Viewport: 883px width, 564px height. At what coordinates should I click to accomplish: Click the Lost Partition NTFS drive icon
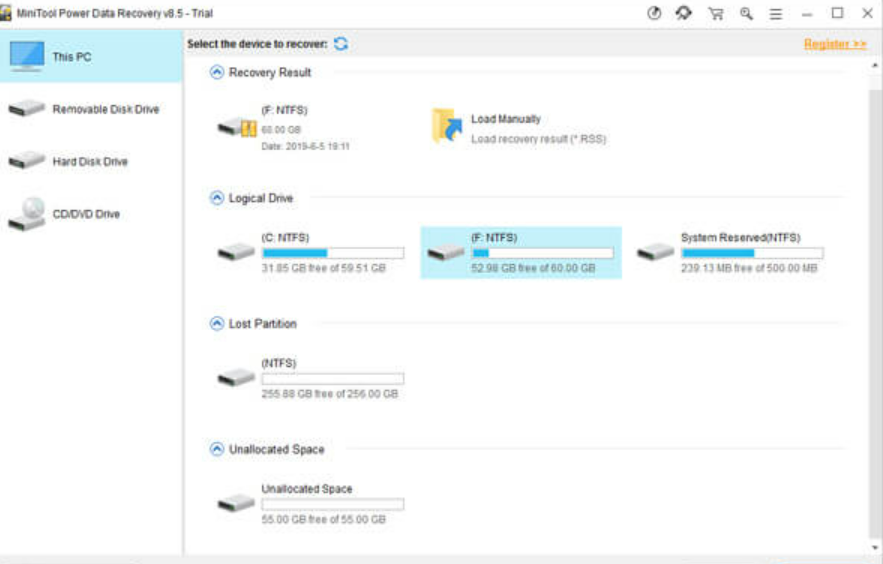pyautogui.click(x=237, y=377)
